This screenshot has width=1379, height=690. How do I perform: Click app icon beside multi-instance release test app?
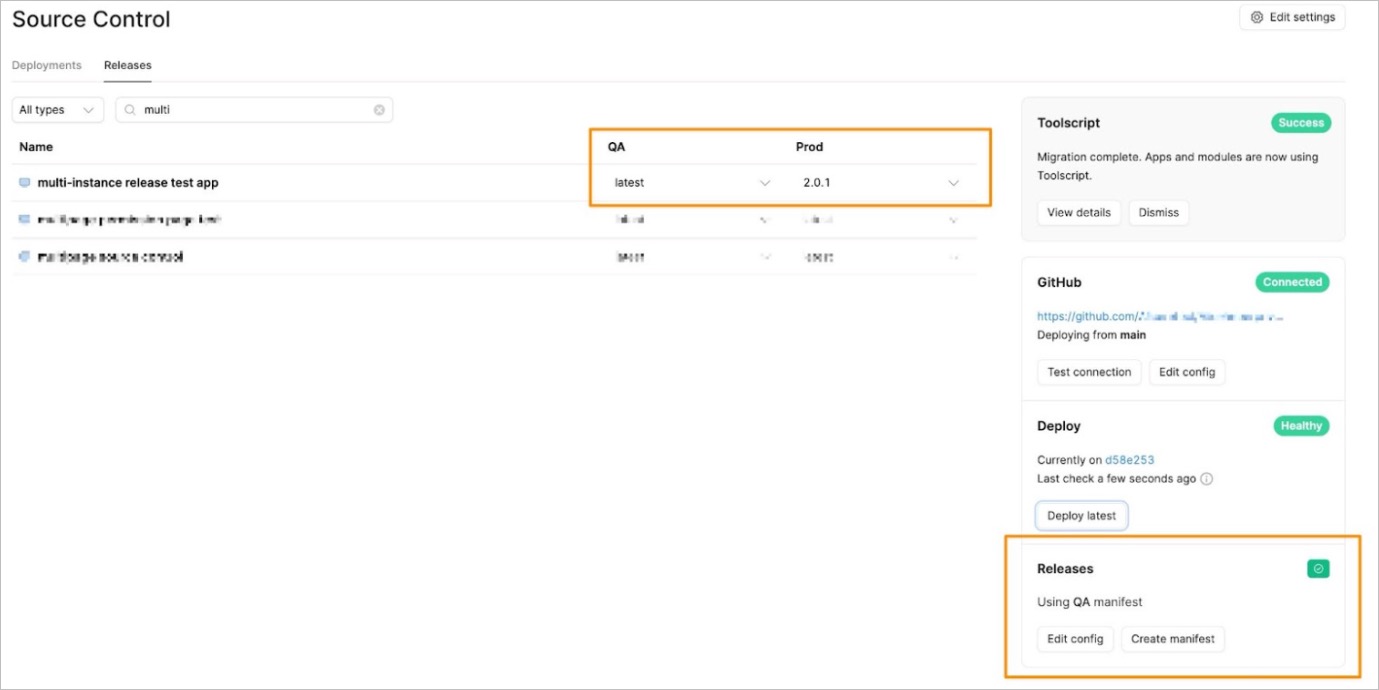[x=25, y=183]
